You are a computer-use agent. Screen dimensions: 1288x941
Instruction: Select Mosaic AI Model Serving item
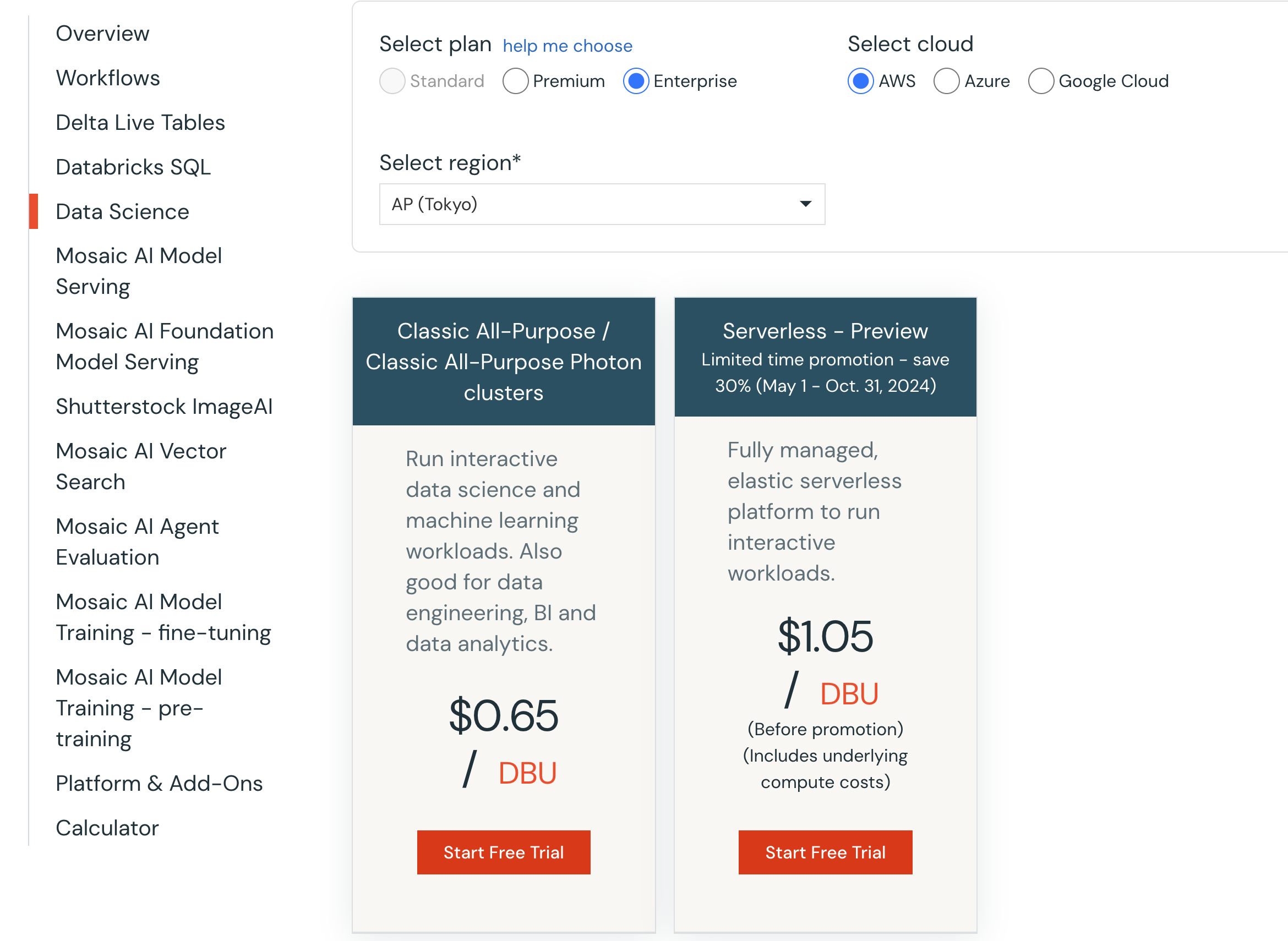point(138,271)
